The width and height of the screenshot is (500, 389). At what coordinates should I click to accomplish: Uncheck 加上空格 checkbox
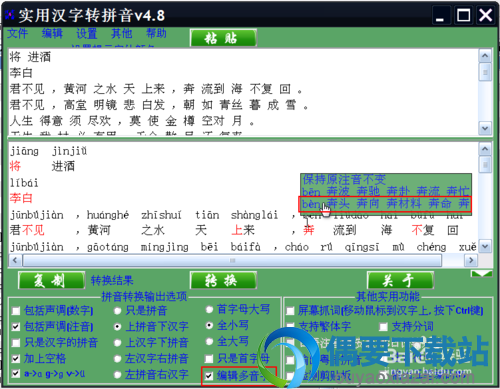coord(16,359)
